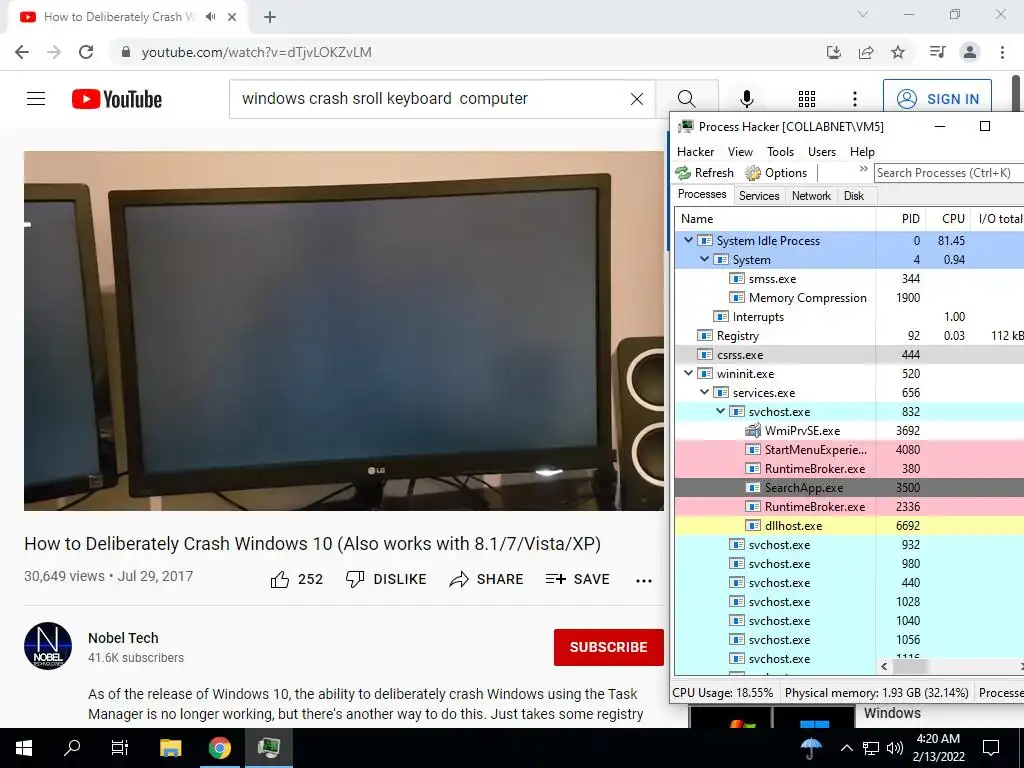Click in Search Processes field
The width and height of the screenshot is (1024, 768).
click(948, 172)
